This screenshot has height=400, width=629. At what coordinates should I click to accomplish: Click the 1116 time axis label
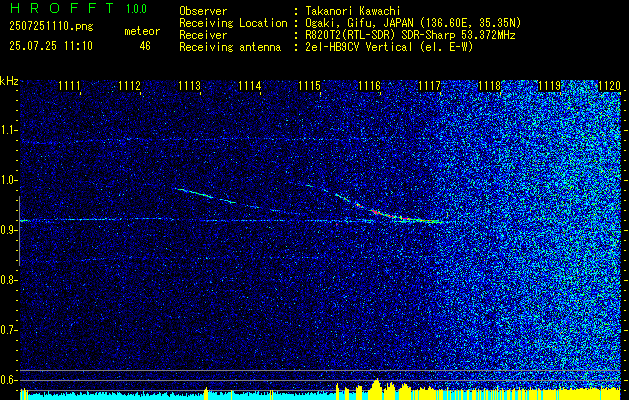369,86
